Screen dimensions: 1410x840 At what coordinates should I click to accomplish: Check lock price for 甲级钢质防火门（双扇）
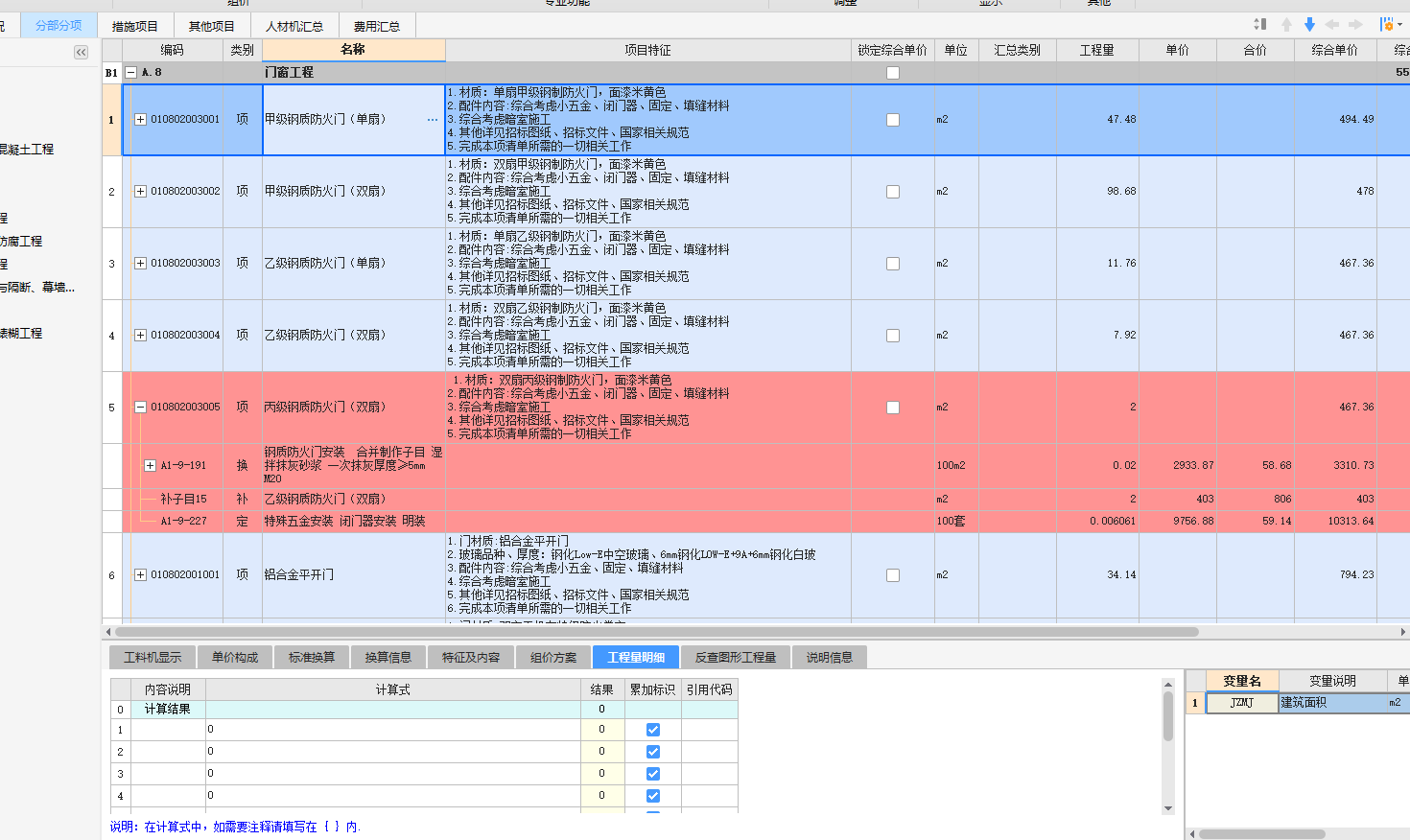pos(893,192)
